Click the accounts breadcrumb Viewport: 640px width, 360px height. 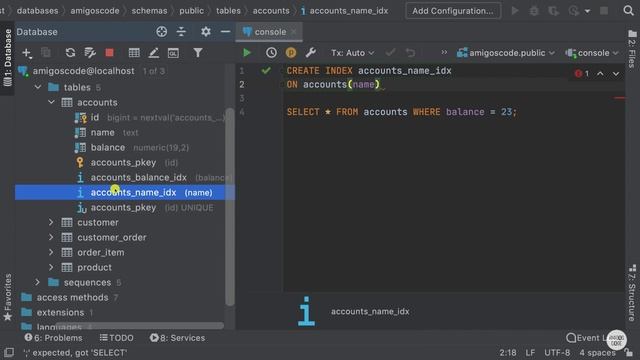pyautogui.click(x=271, y=11)
